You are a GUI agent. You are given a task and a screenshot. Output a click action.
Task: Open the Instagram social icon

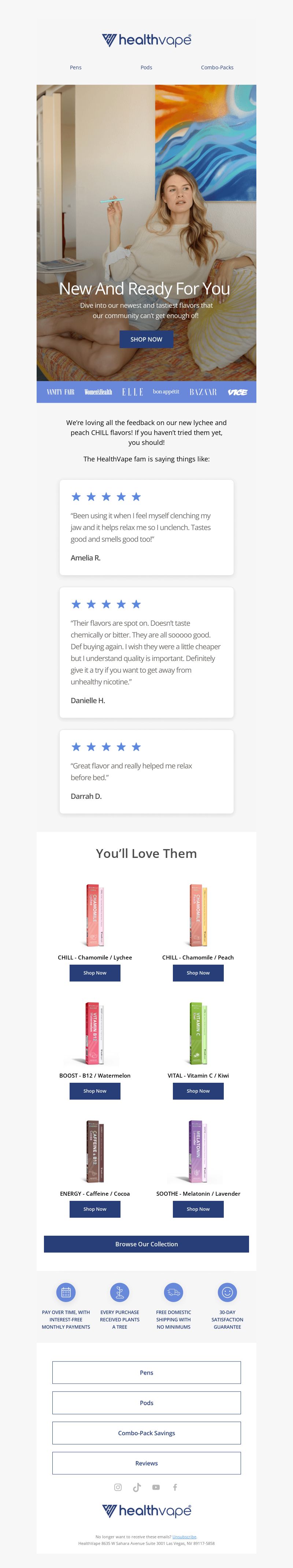pos(118,1487)
